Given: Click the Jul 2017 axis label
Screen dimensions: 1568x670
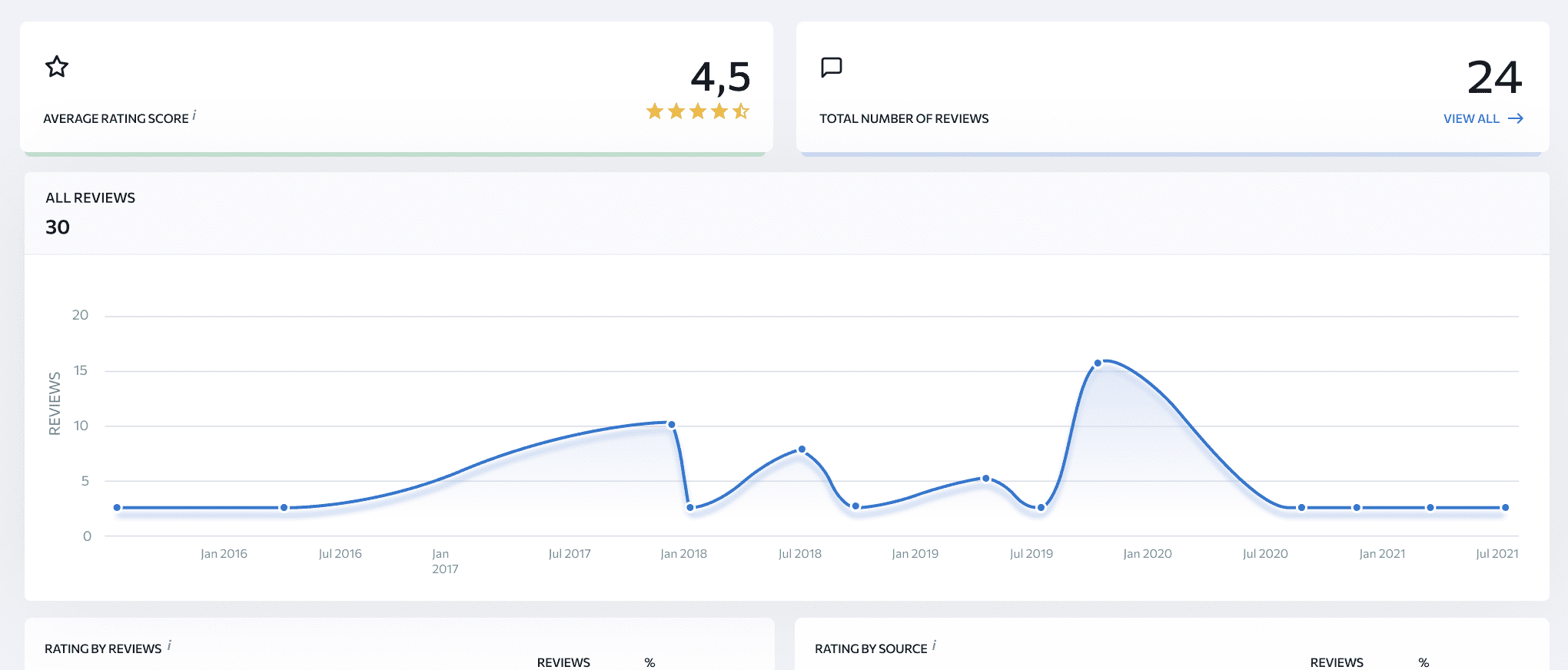Looking at the screenshot, I should tap(570, 554).
